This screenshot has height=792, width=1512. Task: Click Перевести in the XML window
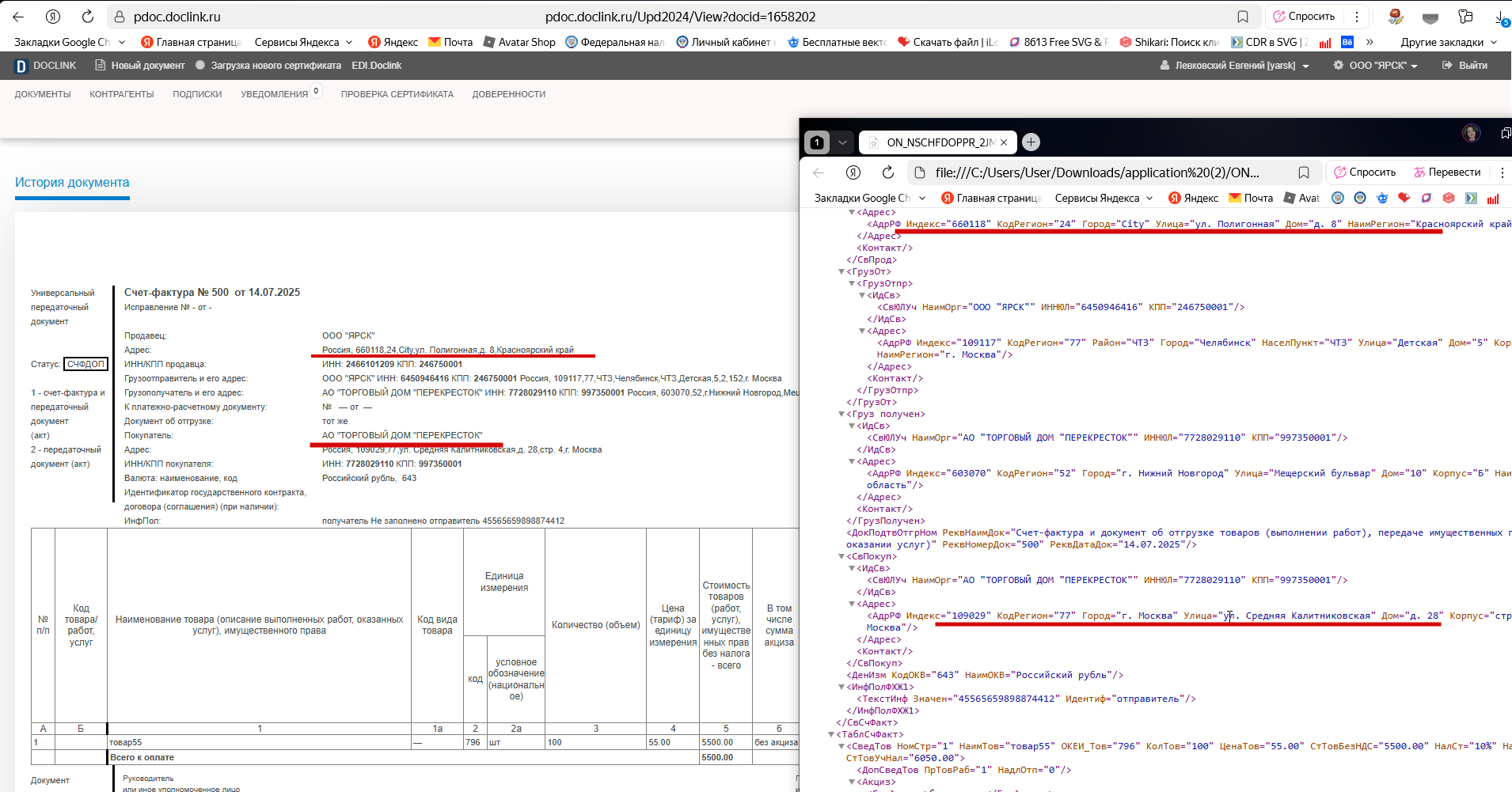click(x=1447, y=172)
